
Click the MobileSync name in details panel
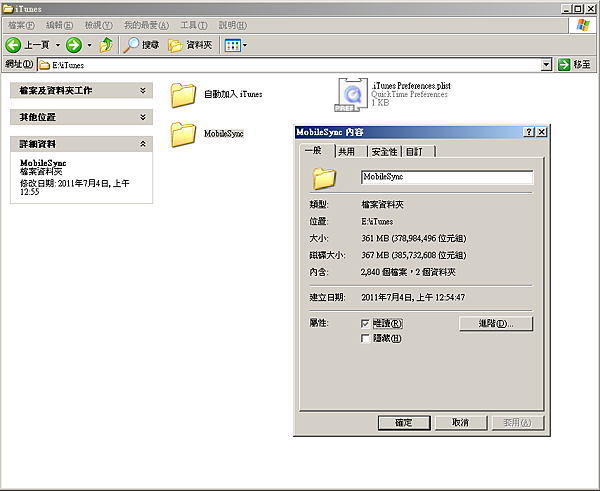click(43, 163)
